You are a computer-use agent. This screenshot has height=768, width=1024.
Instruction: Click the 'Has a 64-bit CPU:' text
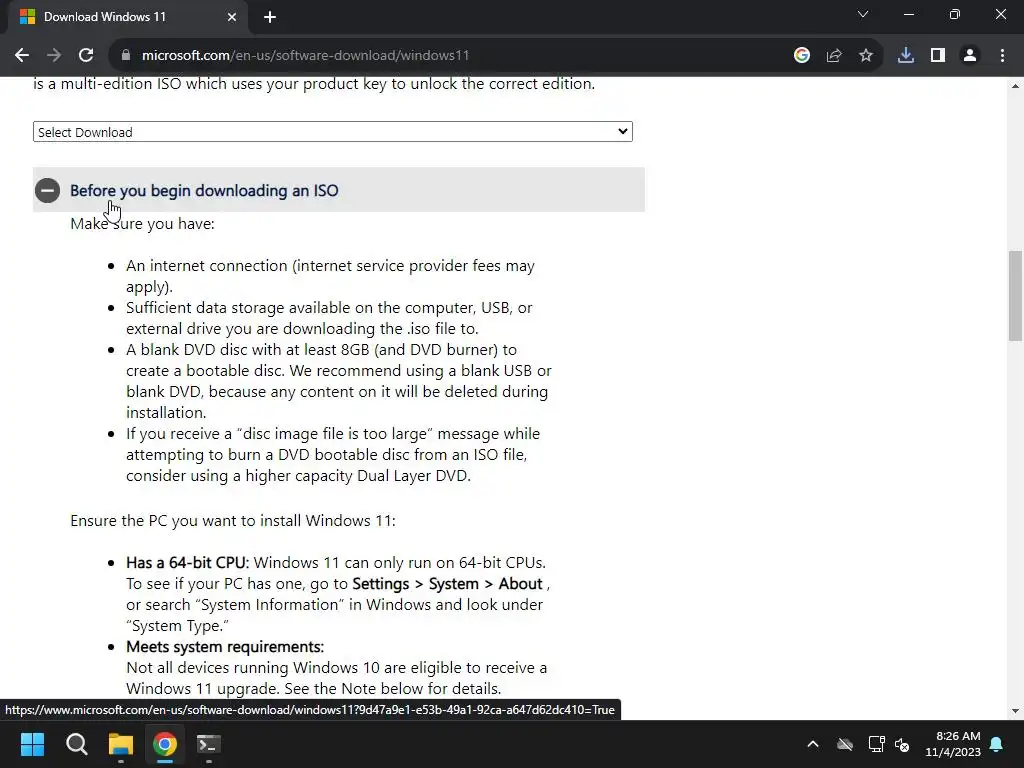(x=187, y=563)
